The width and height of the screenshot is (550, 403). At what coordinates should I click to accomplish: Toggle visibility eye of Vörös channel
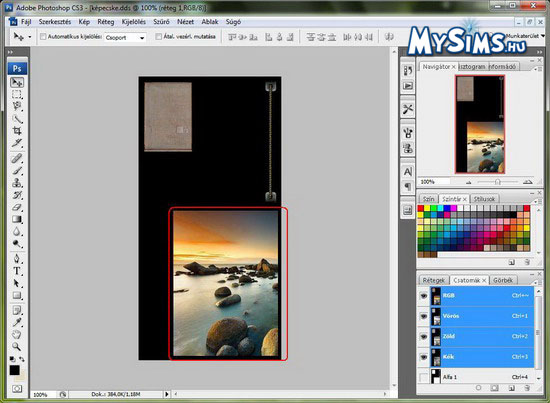424,316
